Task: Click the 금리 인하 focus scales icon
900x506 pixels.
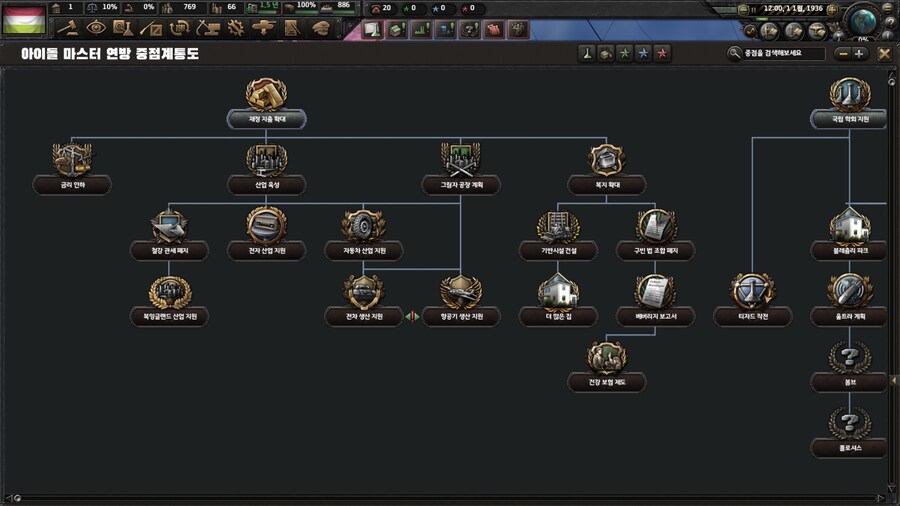Action: click(x=72, y=160)
